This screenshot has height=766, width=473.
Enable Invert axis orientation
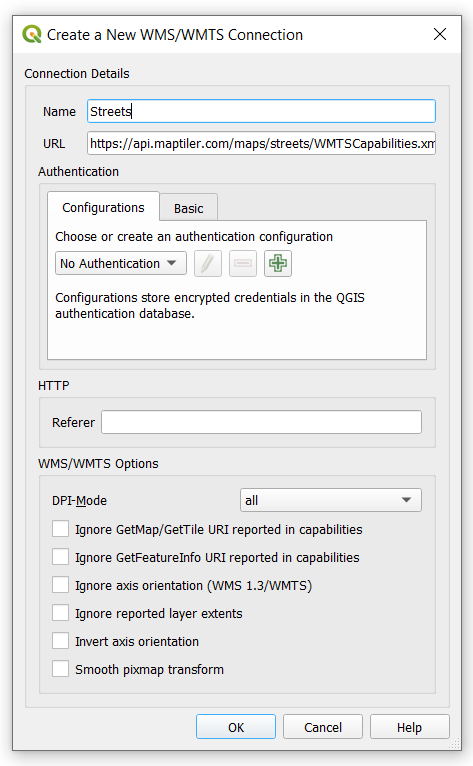pyautogui.click(x=61, y=641)
